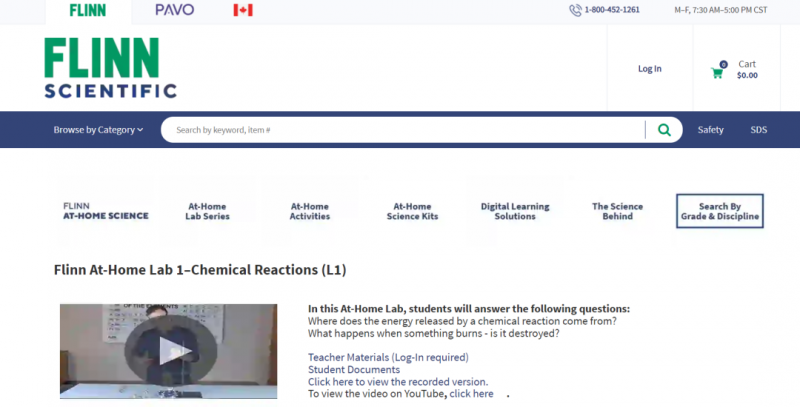Open At-Home Science Kits section
The width and height of the screenshot is (800, 407).
coord(412,211)
